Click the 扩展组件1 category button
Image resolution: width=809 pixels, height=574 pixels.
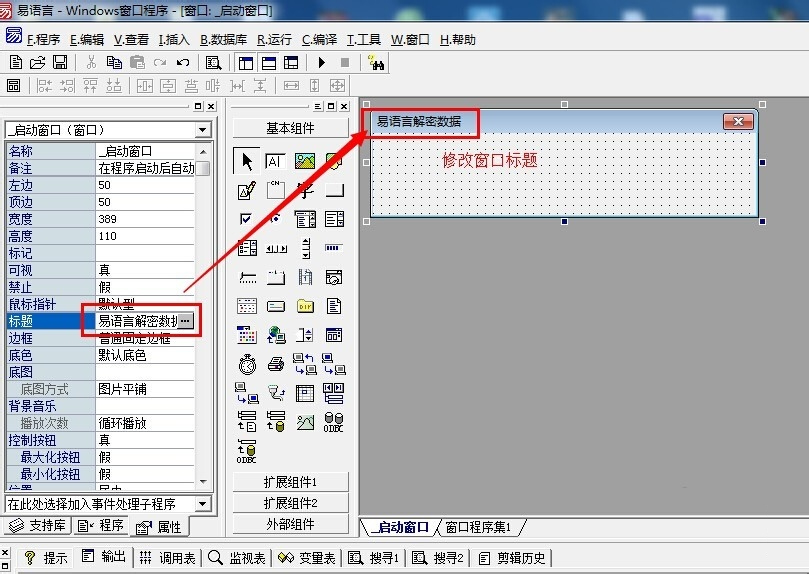[290, 482]
